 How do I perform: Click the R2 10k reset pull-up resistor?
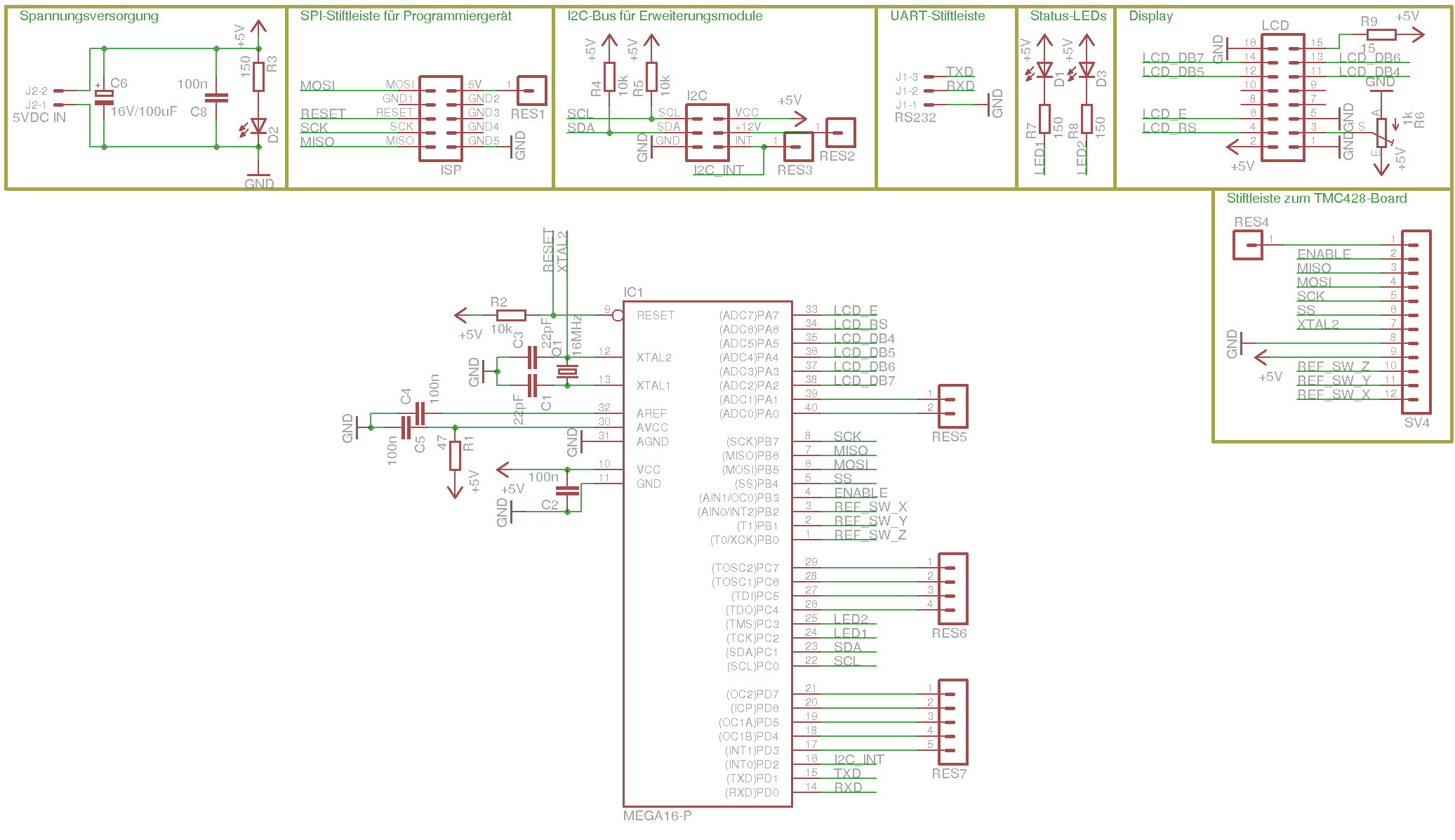[511, 315]
